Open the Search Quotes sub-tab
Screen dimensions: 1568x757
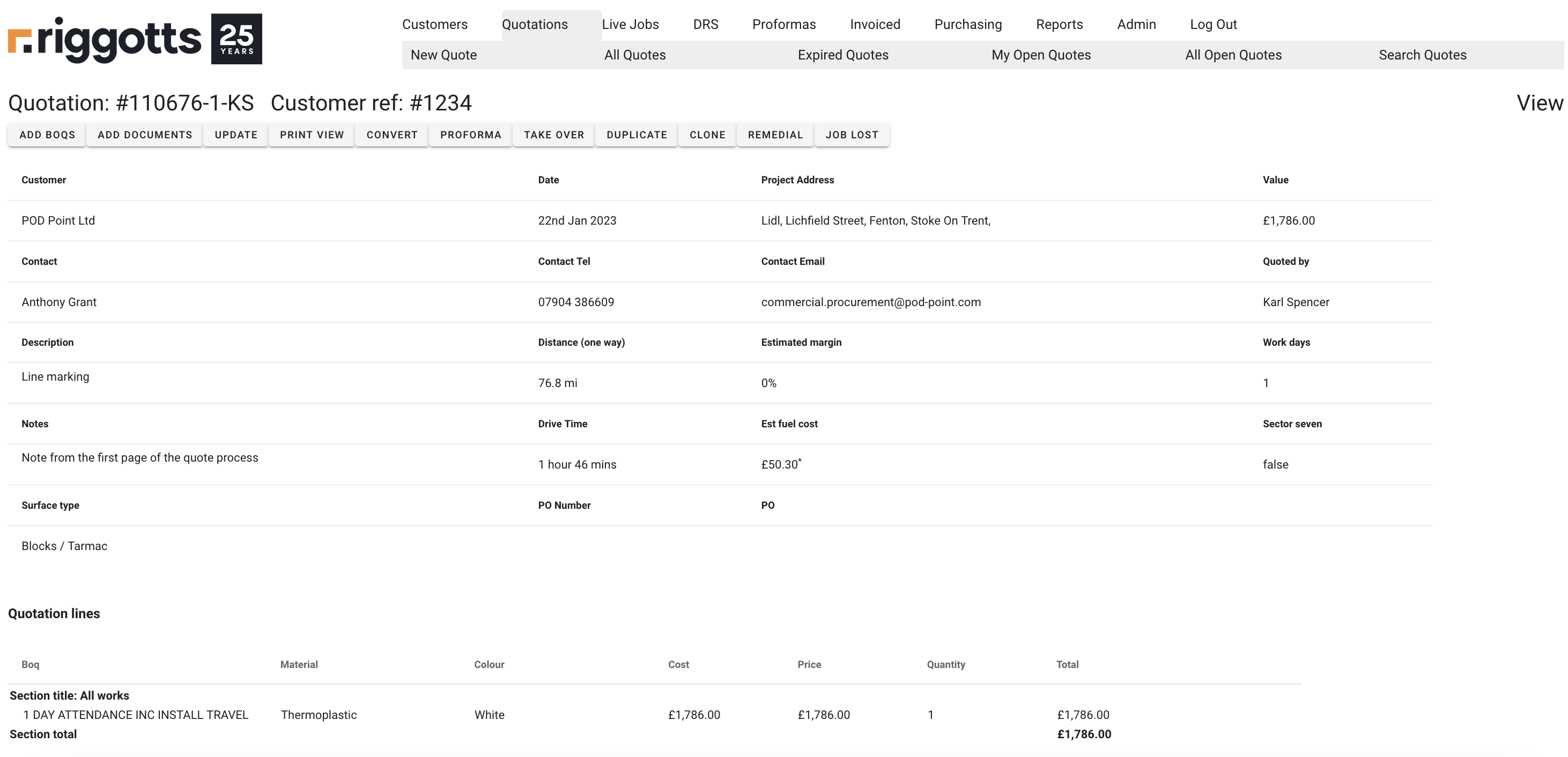[x=1422, y=55]
